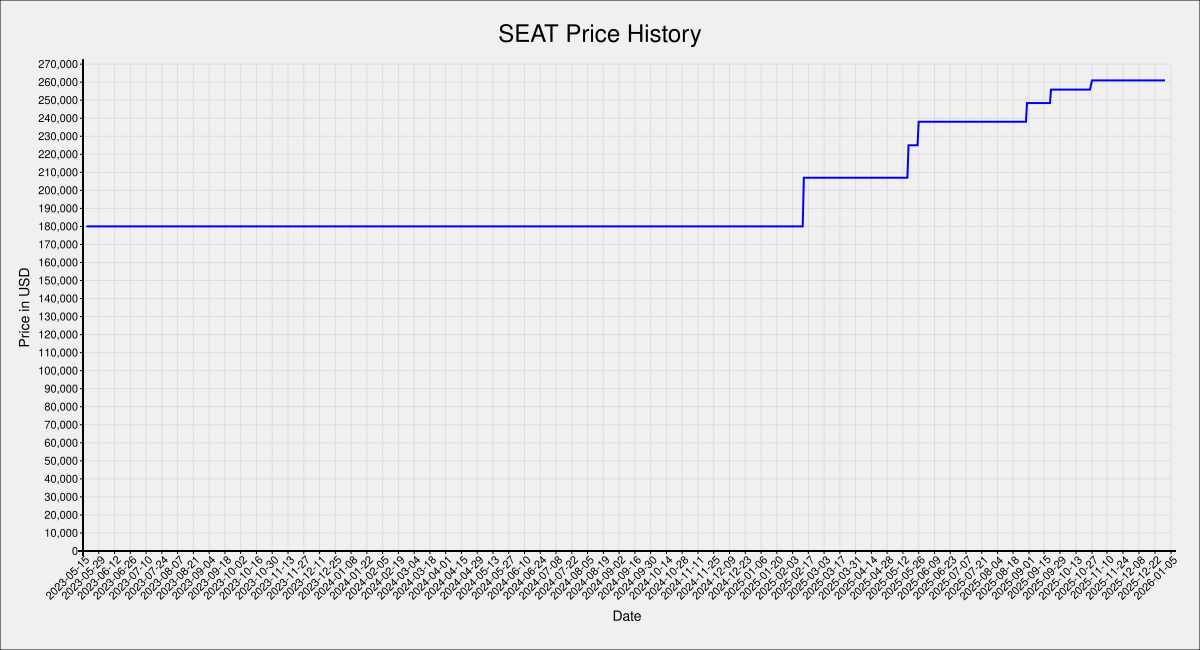Select the 180,000 y-axis tick label
The height and width of the screenshot is (650, 1200).
coord(57,226)
